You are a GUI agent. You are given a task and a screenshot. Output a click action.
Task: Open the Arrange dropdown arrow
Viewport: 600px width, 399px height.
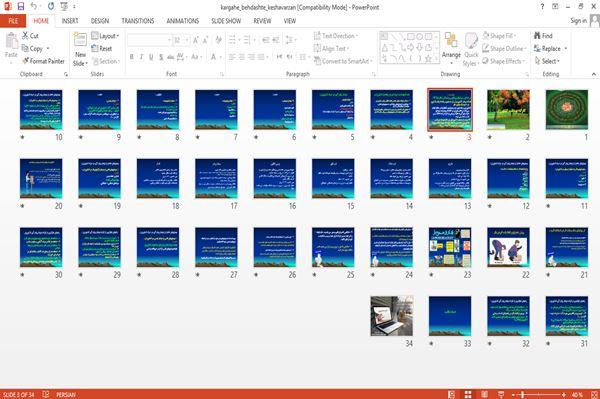[x=451, y=63]
